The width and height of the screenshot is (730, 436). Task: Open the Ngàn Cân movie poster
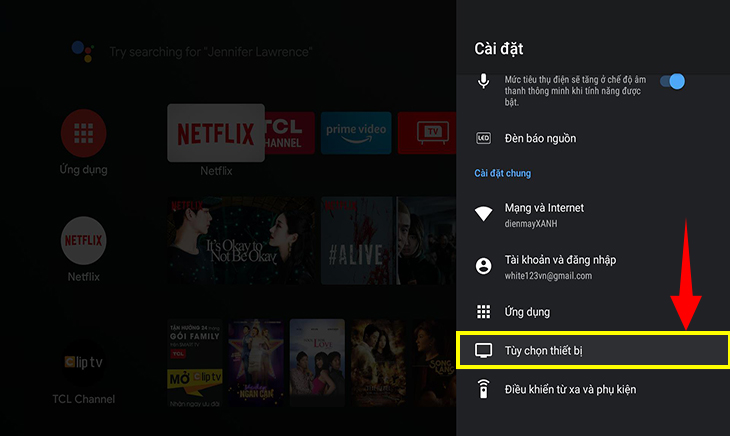(x=256, y=363)
